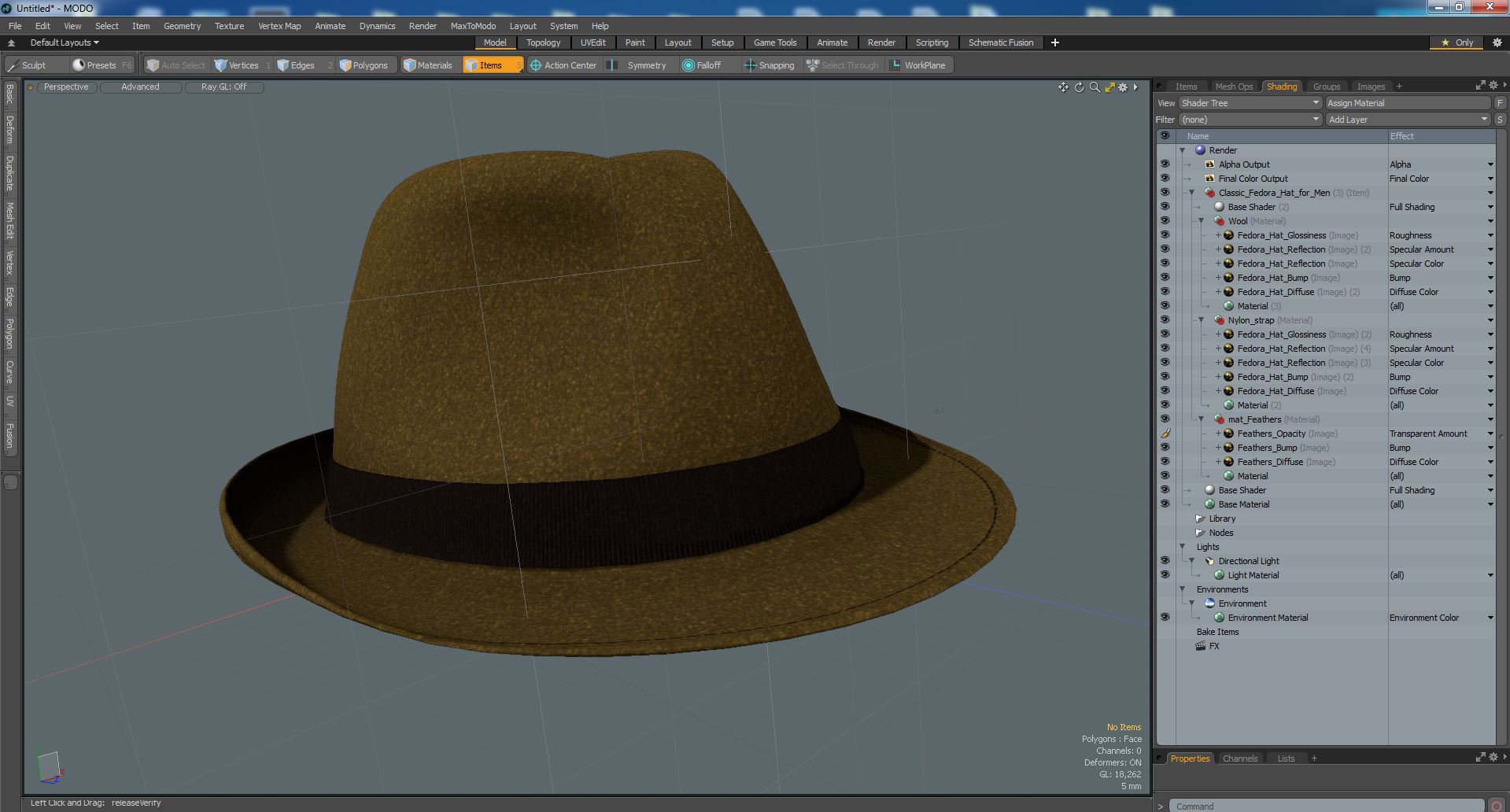
Task: Click the Environment item icon
Action: 1209,603
